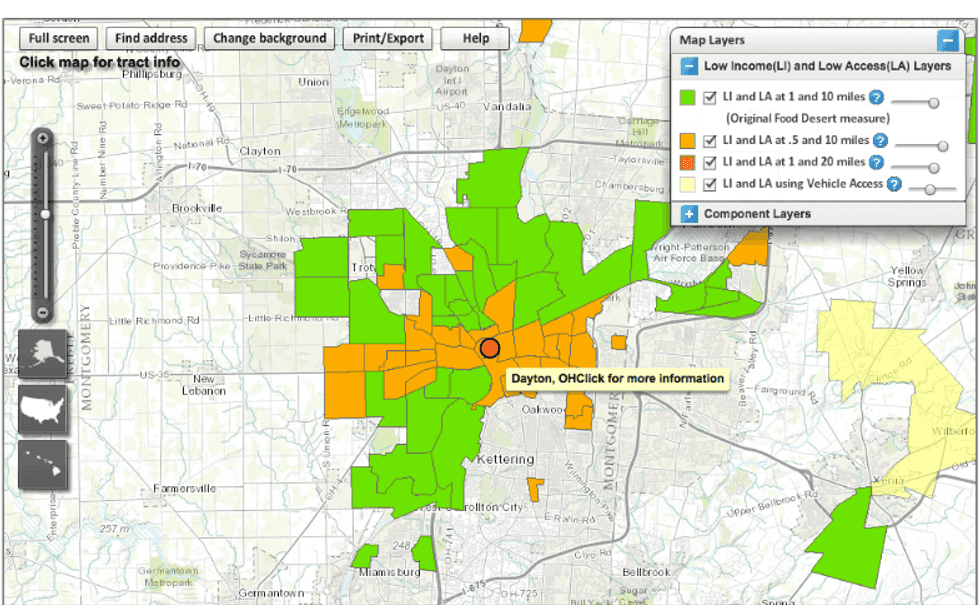
Task: Open the Find address tool
Action: [151, 38]
